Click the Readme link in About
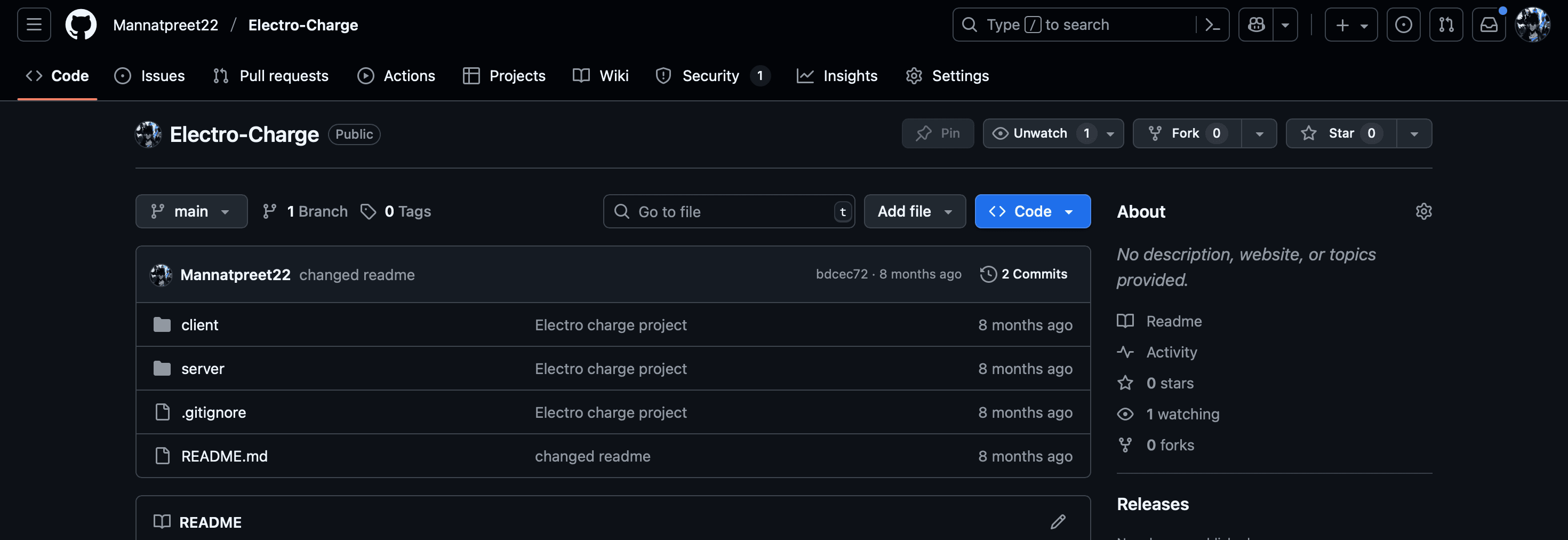Viewport: 1568px width, 540px height. [1159, 321]
